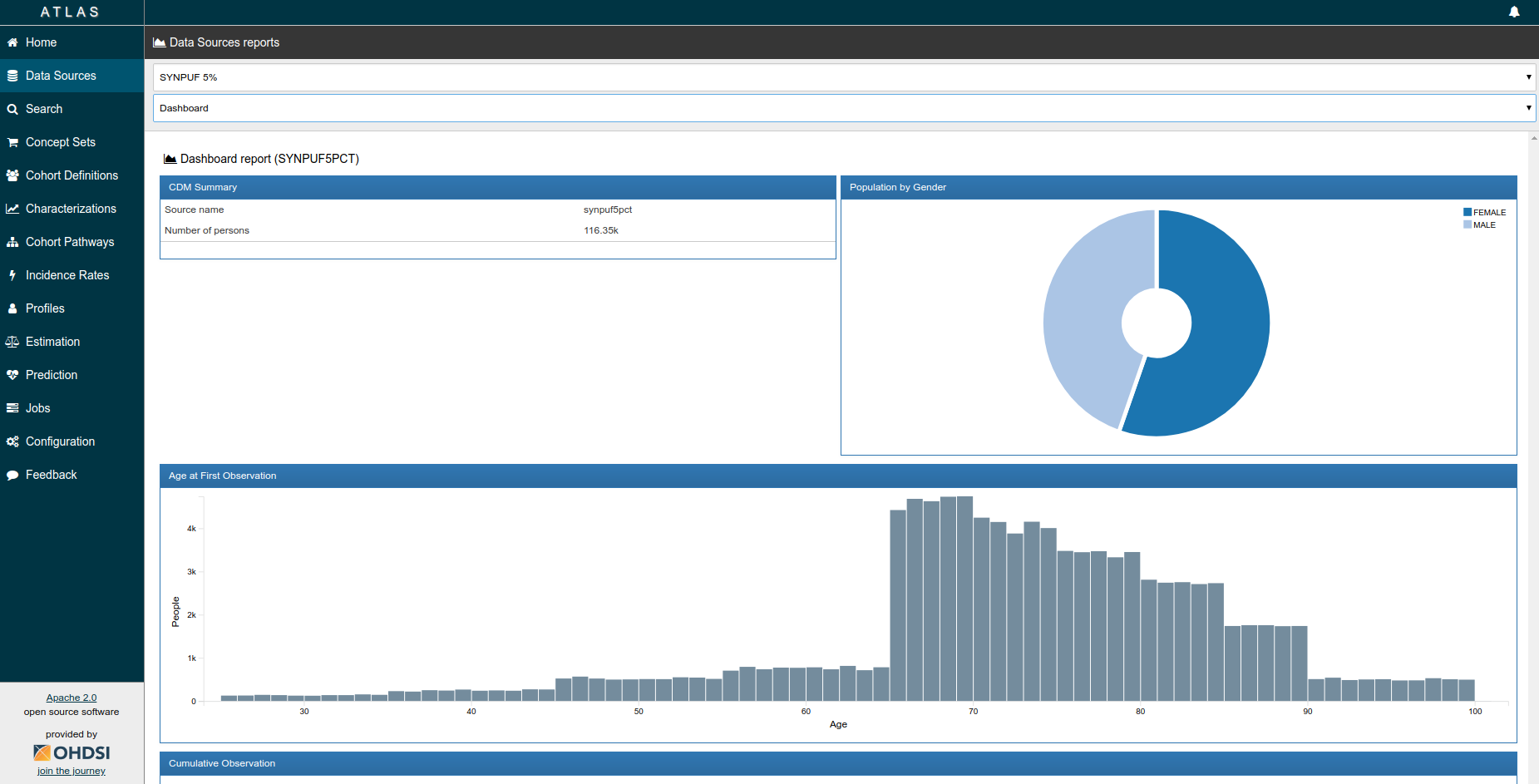1539x784 pixels.
Task: Click the dark blue female donut segment
Action: (x=1222, y=333)
